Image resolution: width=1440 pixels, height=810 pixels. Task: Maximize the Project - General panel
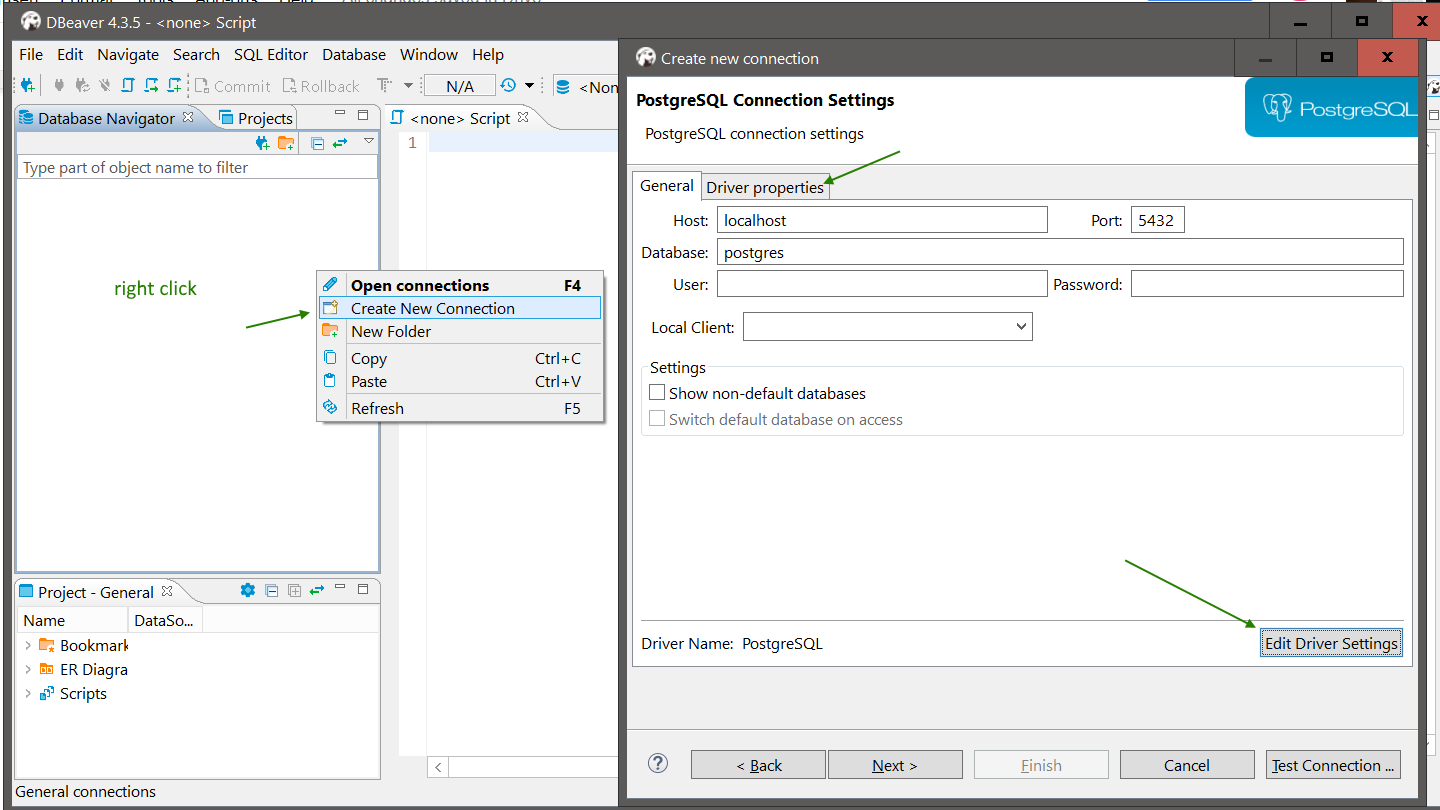point(363,589)
